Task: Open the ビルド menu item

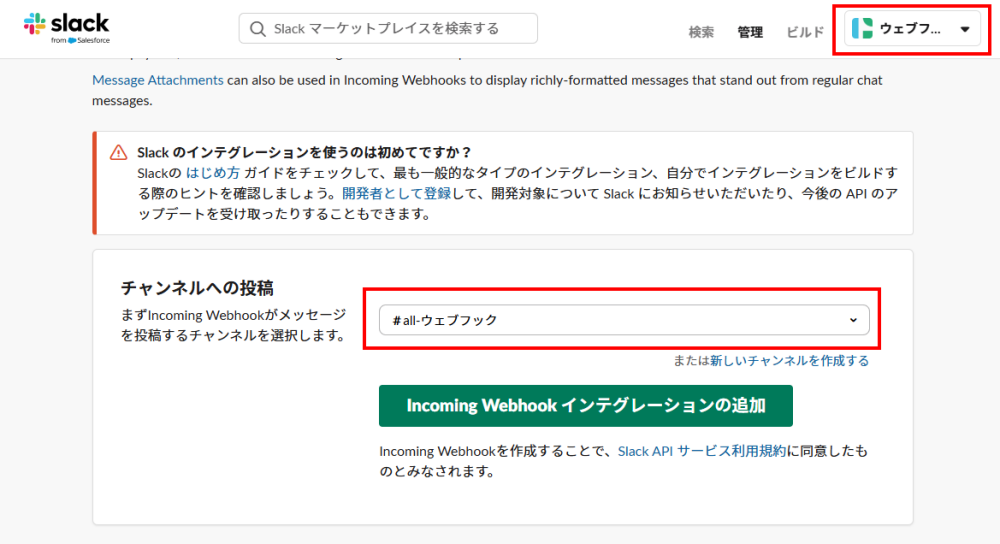Action: coord(805,32)
